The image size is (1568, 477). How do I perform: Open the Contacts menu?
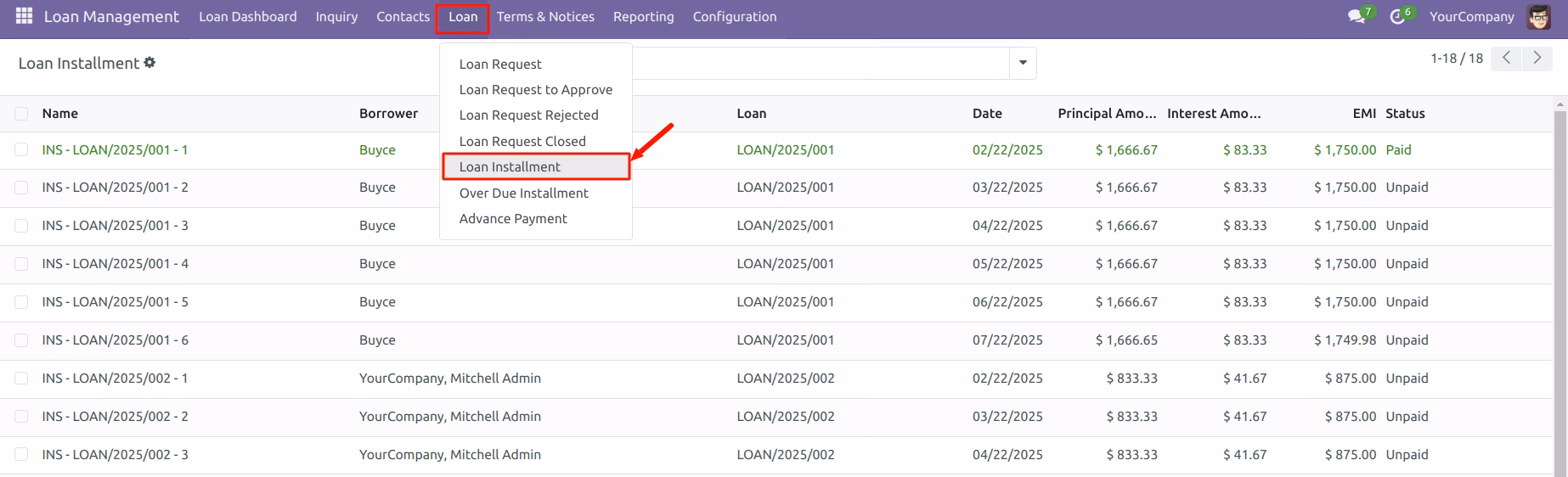pyautogui.click(x=403, y=17)
